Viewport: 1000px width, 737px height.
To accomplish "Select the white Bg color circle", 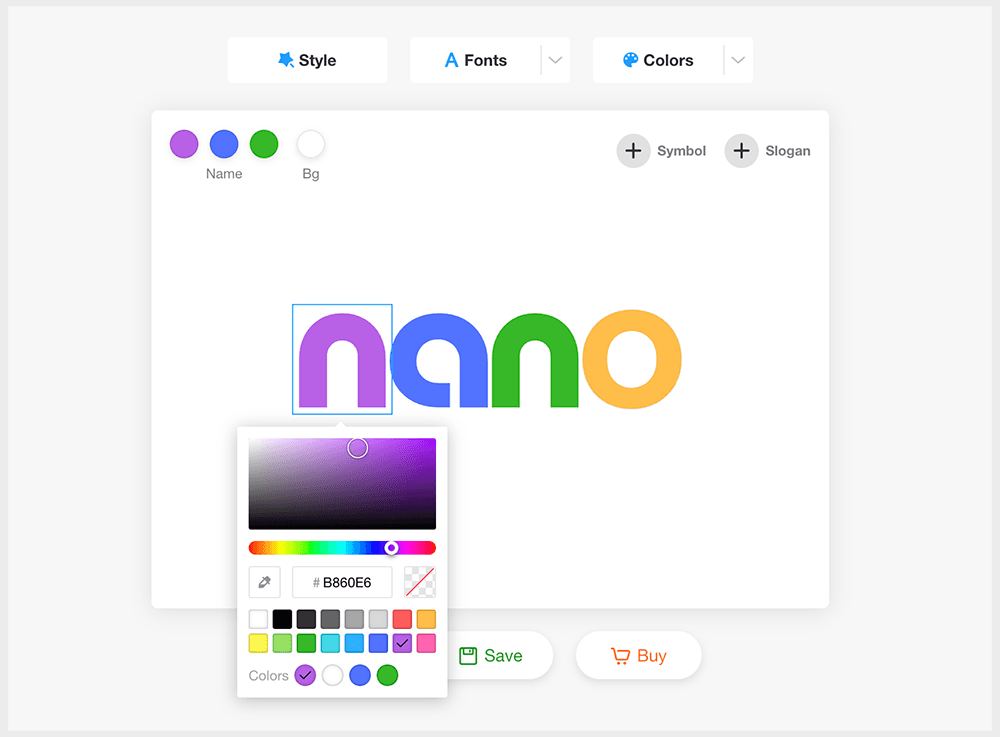I will [311, 144].
